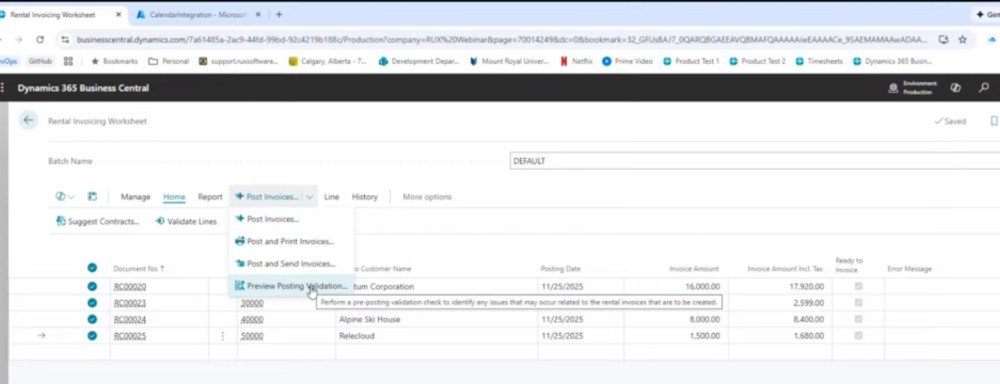The height and width of the screenshot is (384, 1000).
Task: Open document link RC00023
Action: [x=130, y=303]
